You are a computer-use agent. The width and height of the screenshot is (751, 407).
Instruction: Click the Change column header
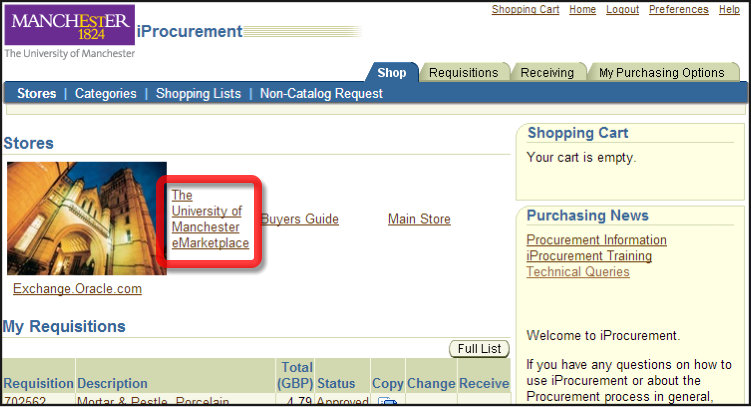click(x=431, y=384)
